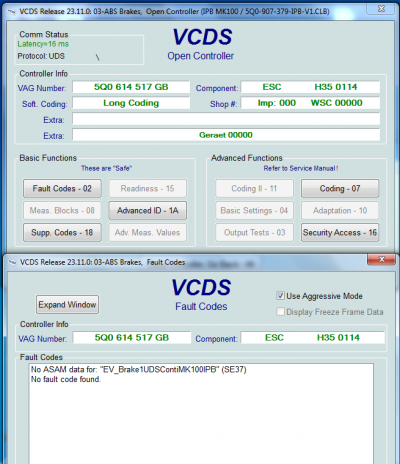Toggle the Use Aggressive Mode checkbox
Image resolution: width=400 pixels, height=464 pixels.
point(281,296)
